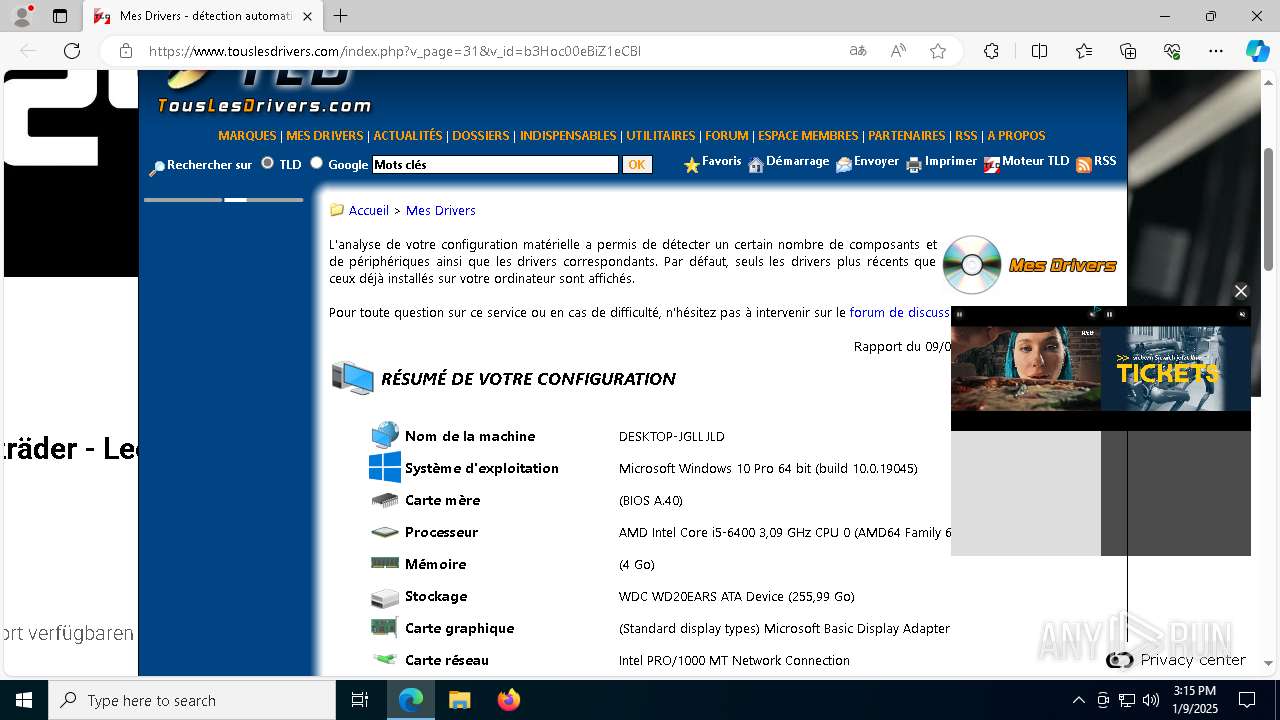The width and height of the screenshot is (1280, 720).
Task: Click the Carte réseau icon
Action: 385,659
